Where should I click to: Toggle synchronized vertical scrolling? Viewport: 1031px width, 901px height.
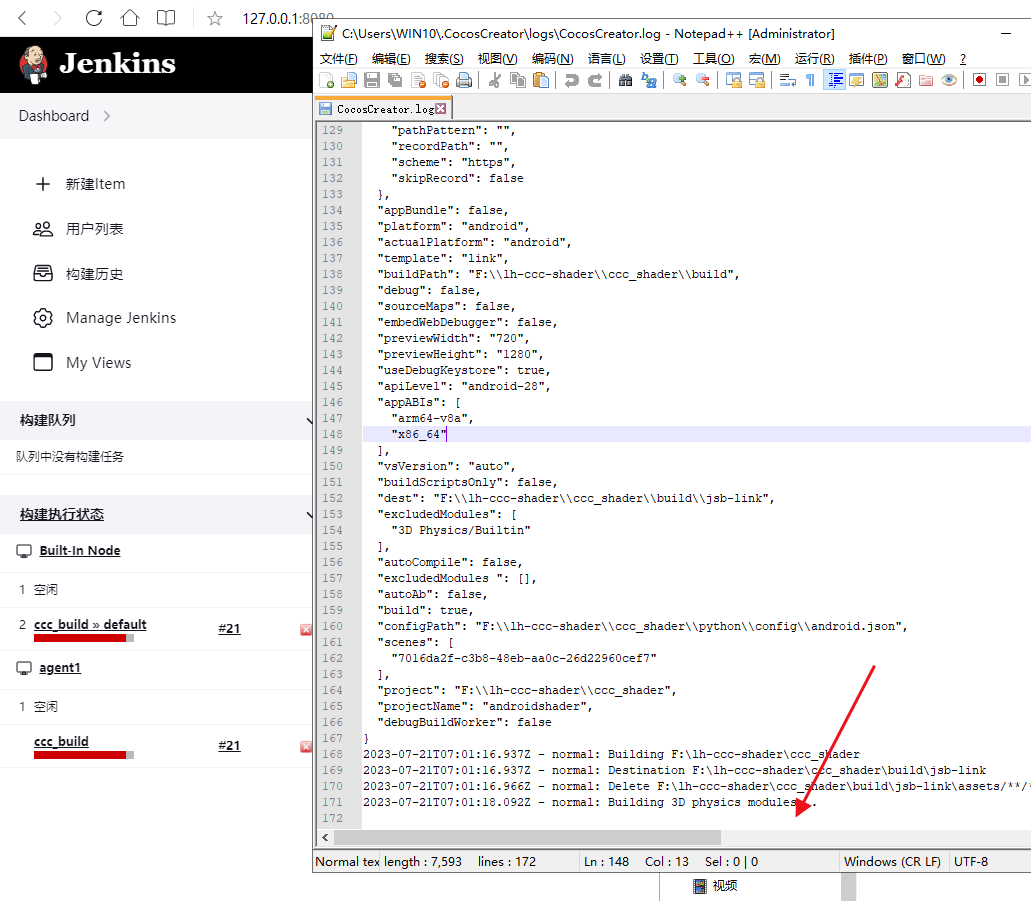tap(734, 80)
